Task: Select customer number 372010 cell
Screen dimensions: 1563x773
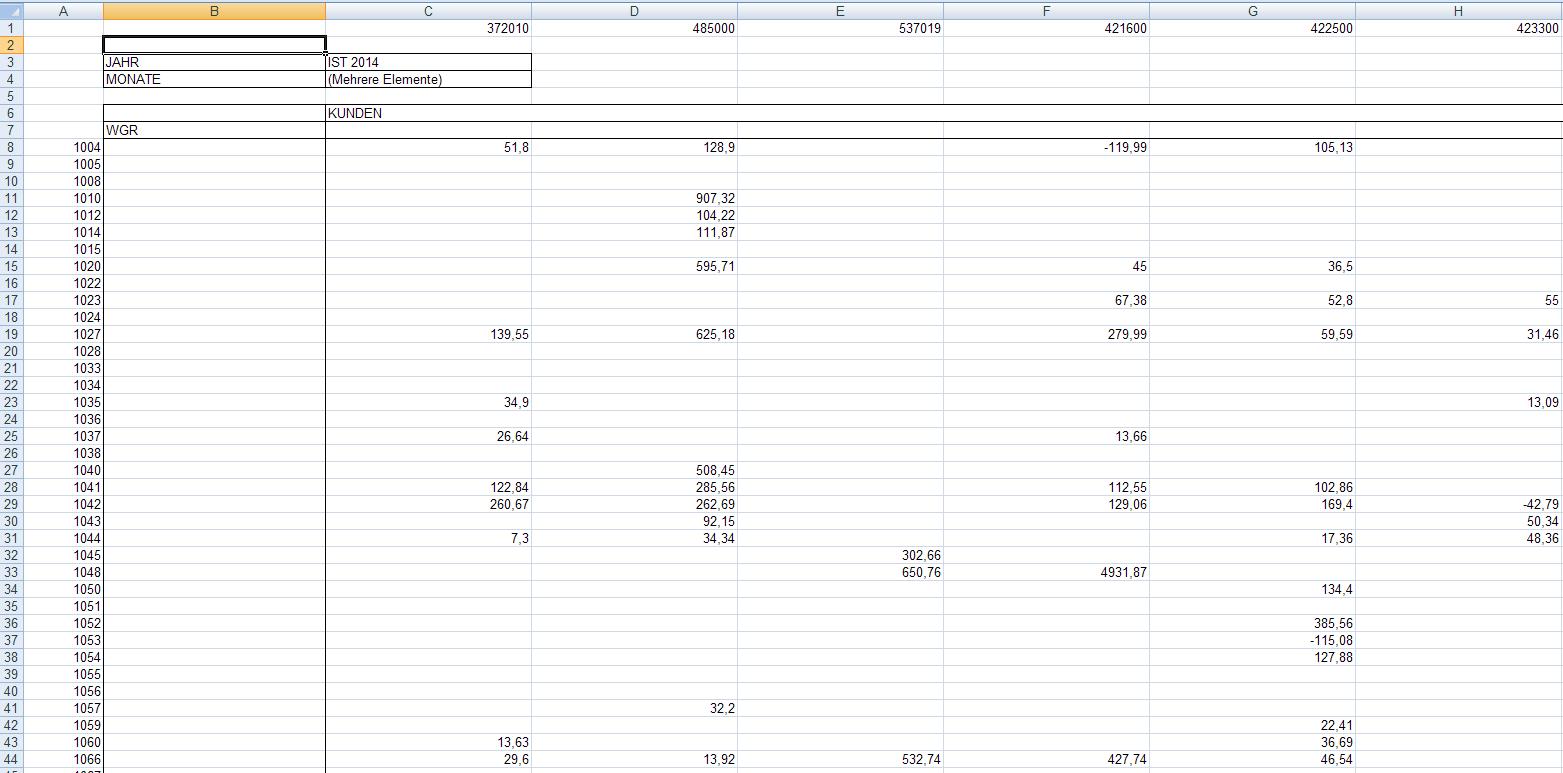Action: [428, 28]
